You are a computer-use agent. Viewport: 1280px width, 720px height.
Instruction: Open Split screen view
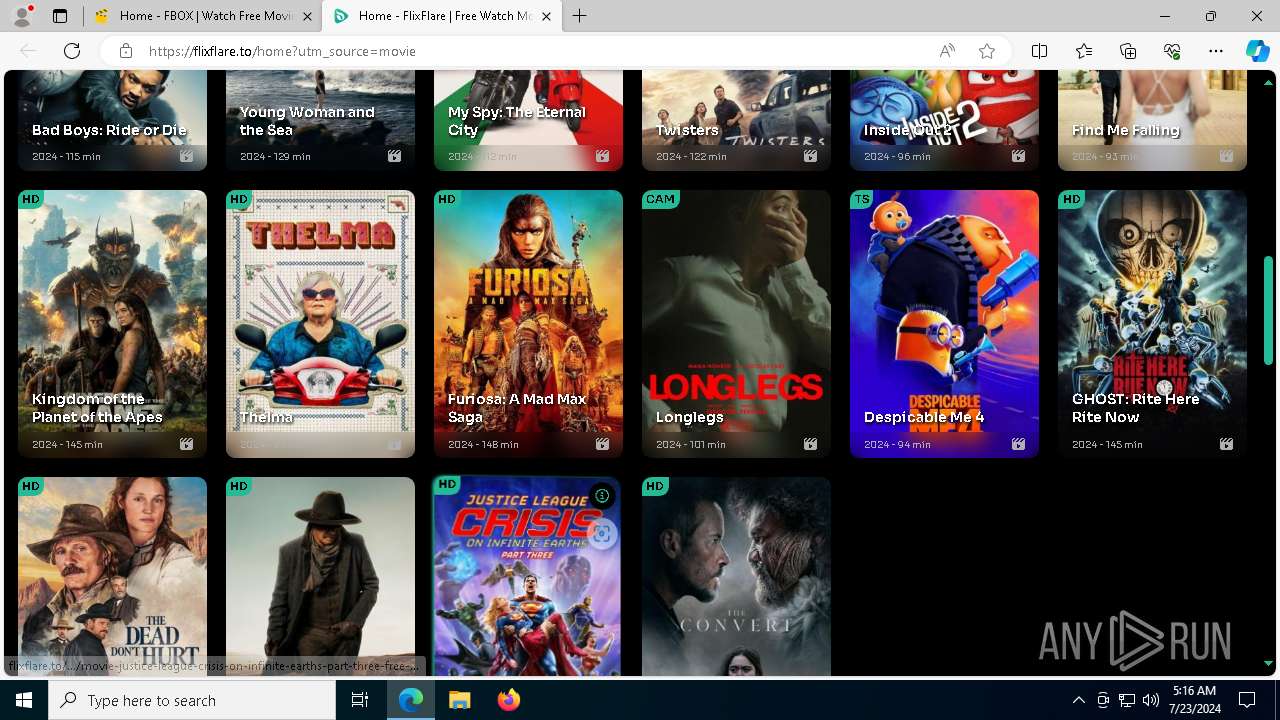1039,51
